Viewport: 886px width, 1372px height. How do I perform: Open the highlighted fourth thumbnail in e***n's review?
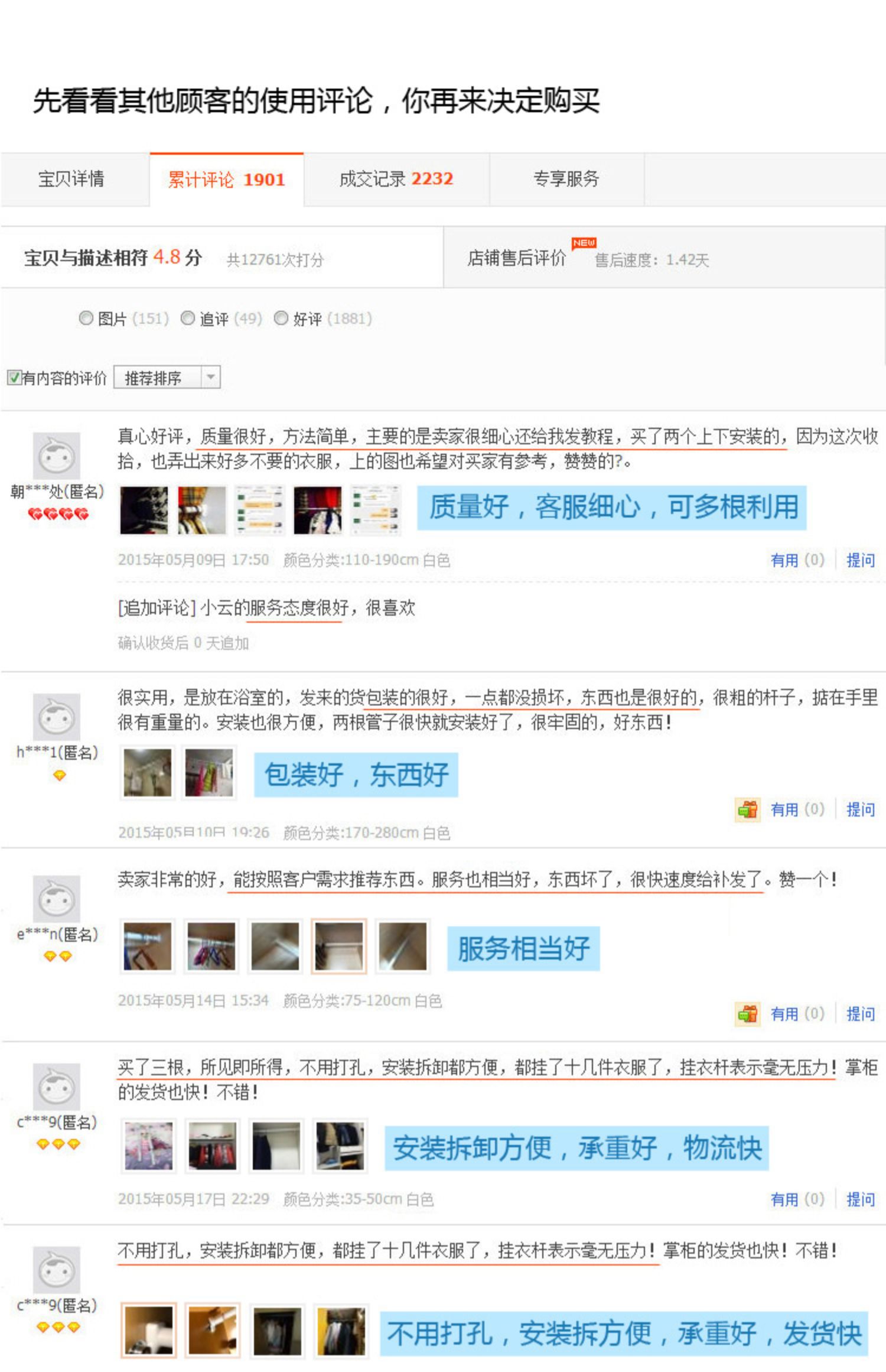coord(338,946)
